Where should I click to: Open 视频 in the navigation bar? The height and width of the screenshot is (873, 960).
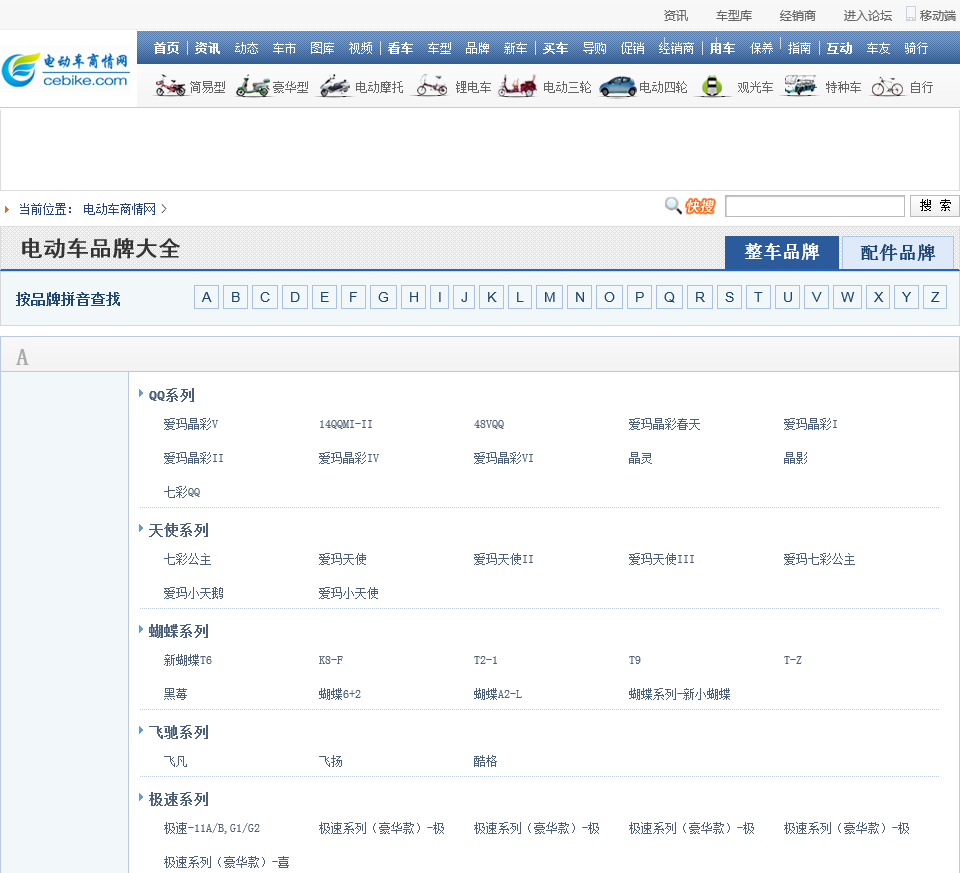click(x=361, y=48)
